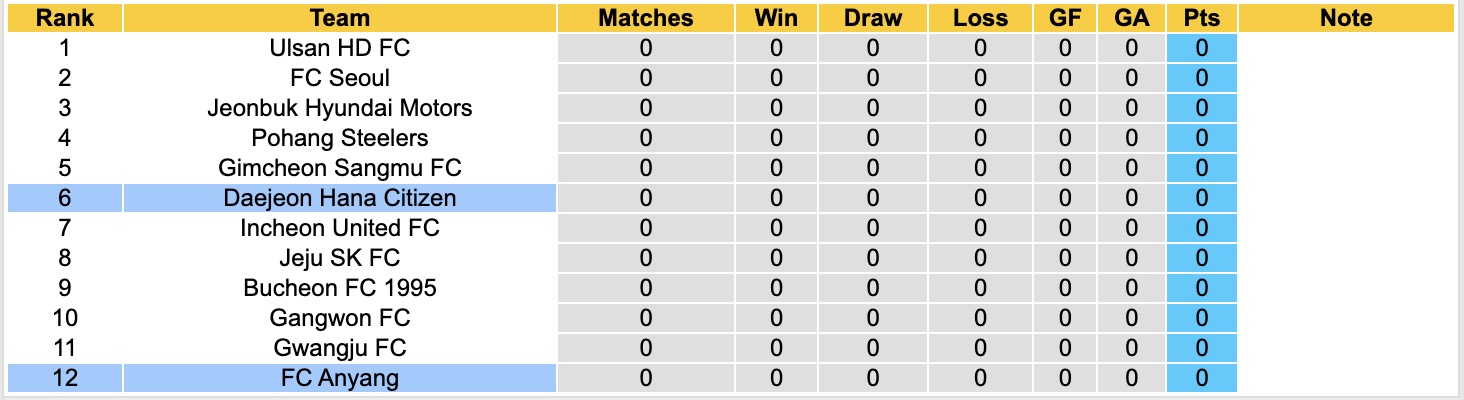Click the highlighted FC Anyang row

point(340,378)
